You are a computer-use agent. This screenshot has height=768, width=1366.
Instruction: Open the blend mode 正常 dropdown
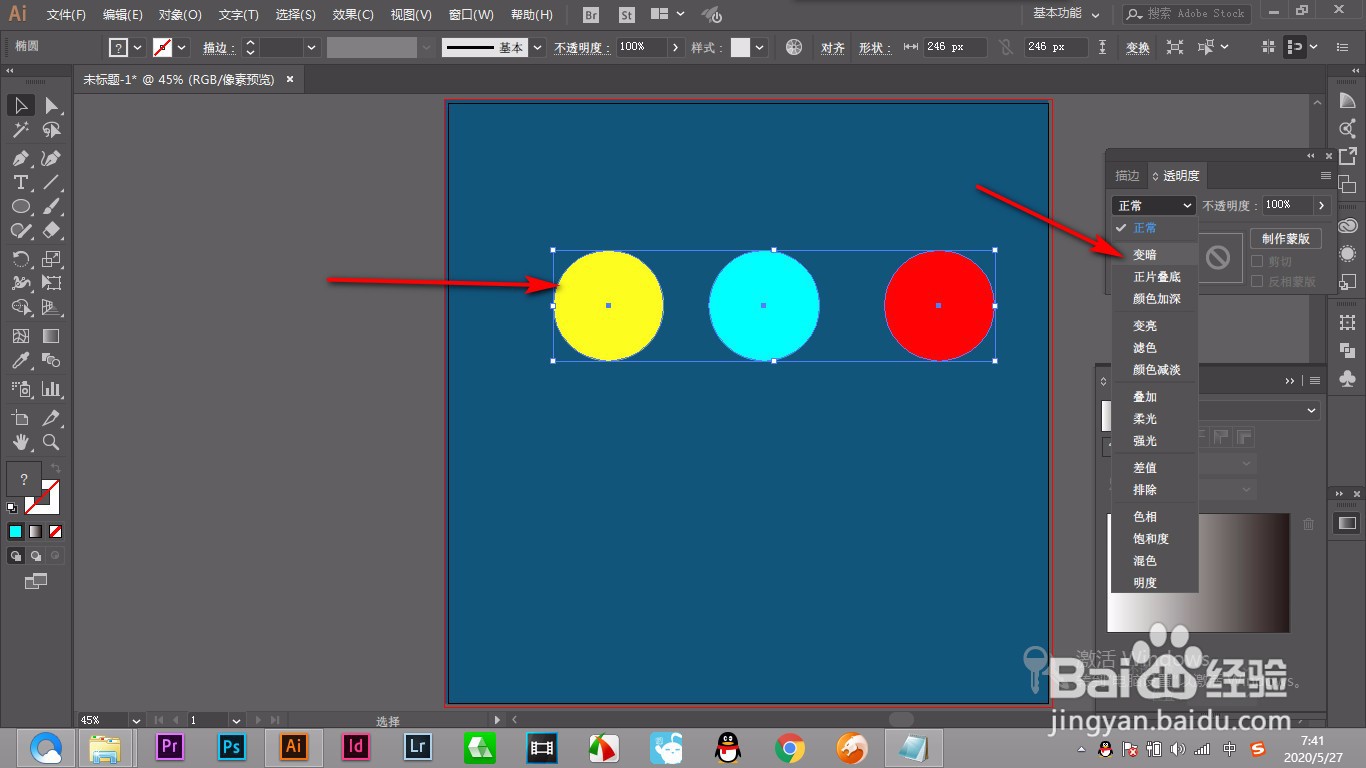(1153, 205)
